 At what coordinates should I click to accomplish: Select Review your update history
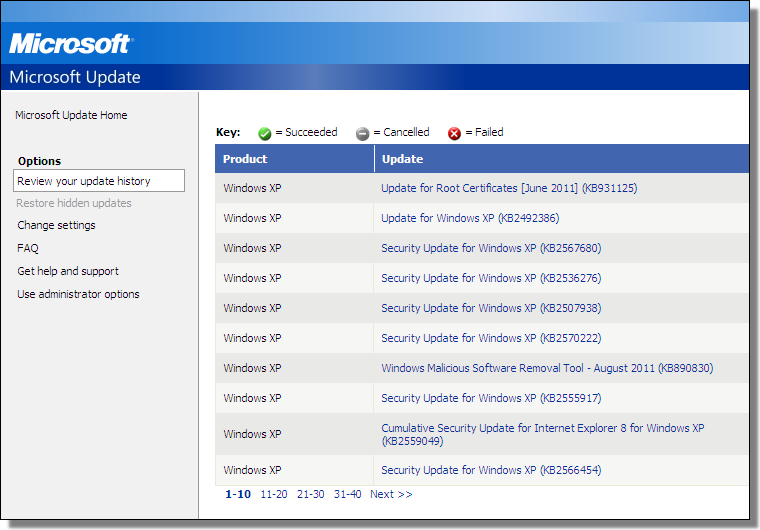coord(84,181)
